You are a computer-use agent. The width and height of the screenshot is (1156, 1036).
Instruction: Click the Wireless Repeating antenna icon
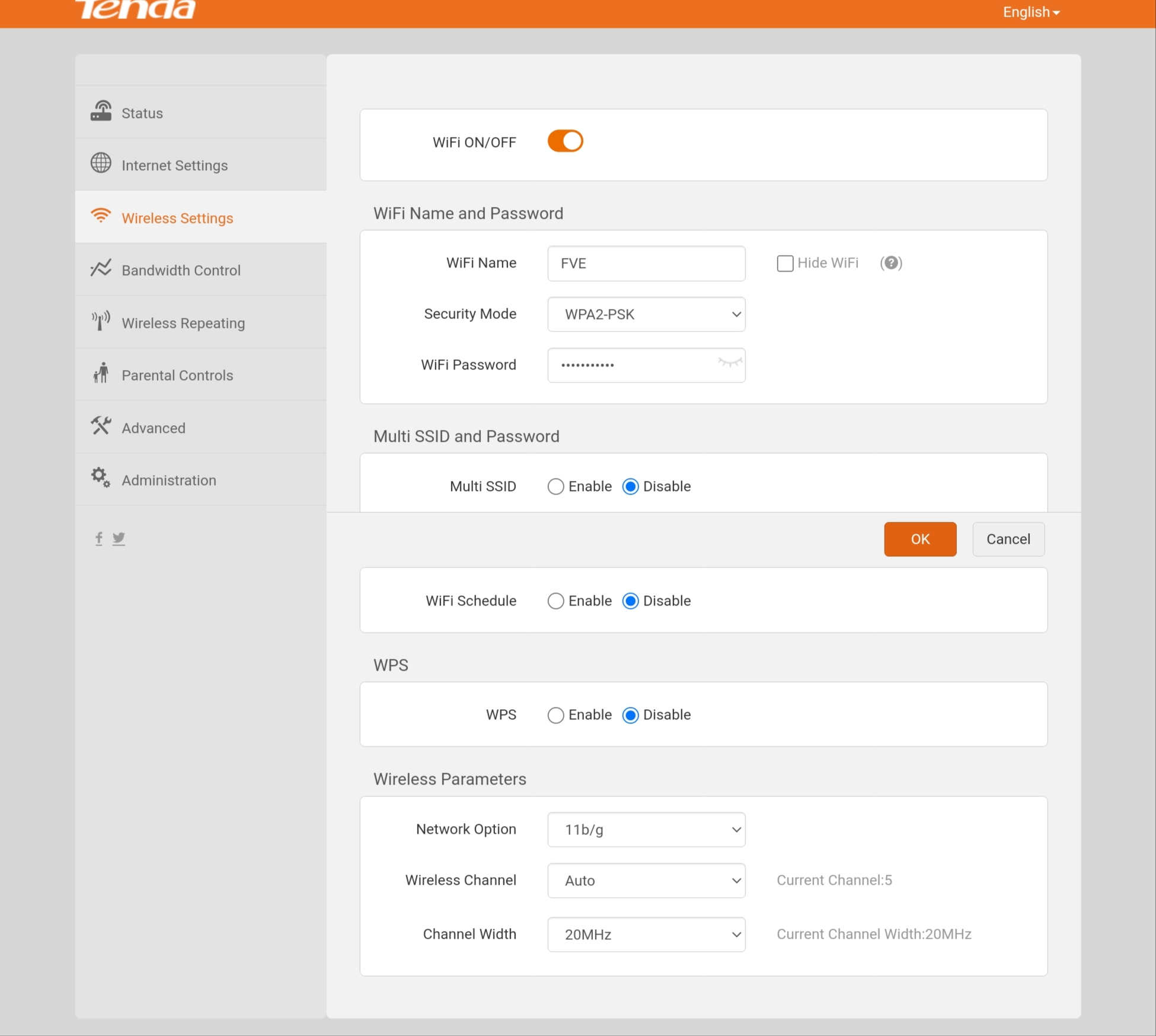point(101,321)
